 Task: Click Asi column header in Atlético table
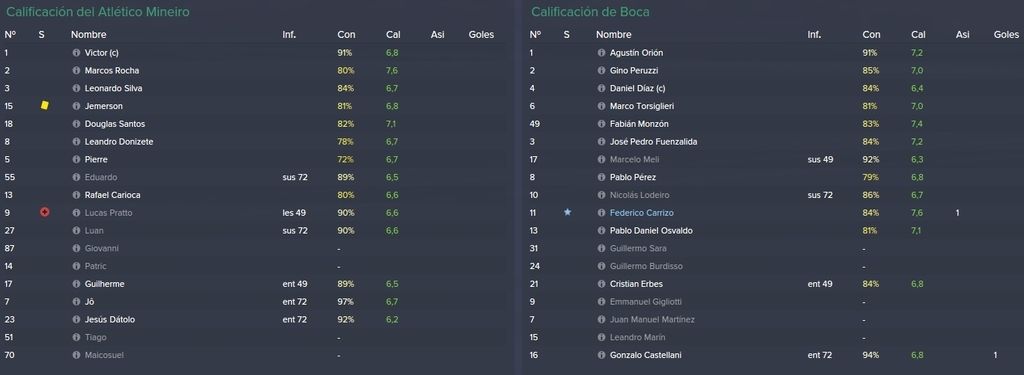pos(438,35)
